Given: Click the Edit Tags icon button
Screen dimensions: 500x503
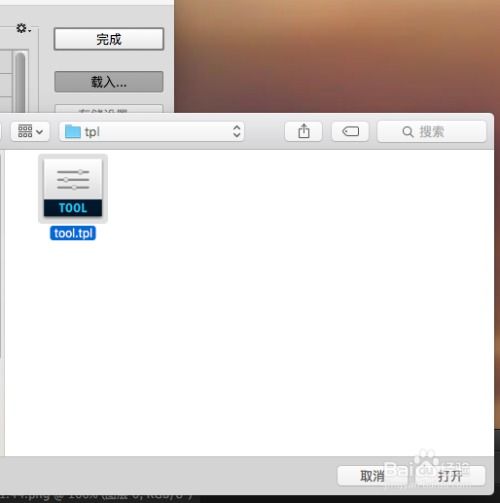Looking at the screenshot, I should pyautogui.click(x=350, y=131).
